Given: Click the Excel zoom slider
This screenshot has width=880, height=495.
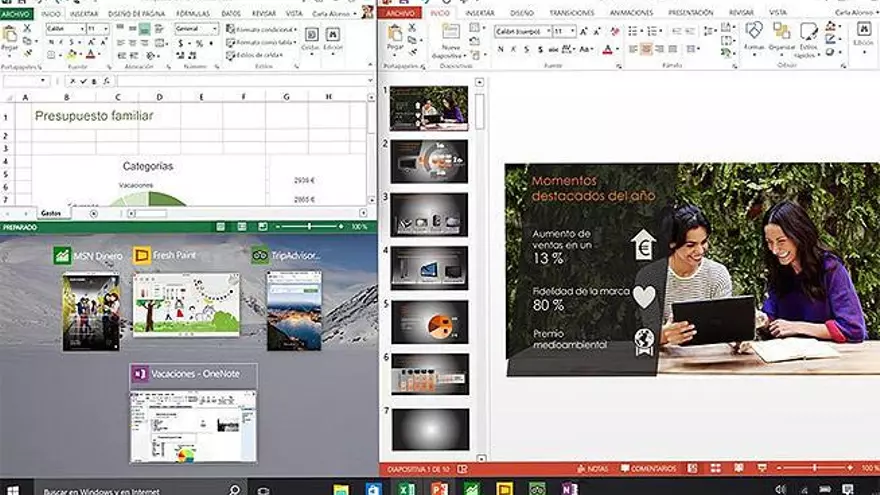Looking at the screenshot, I should (308, 227).
